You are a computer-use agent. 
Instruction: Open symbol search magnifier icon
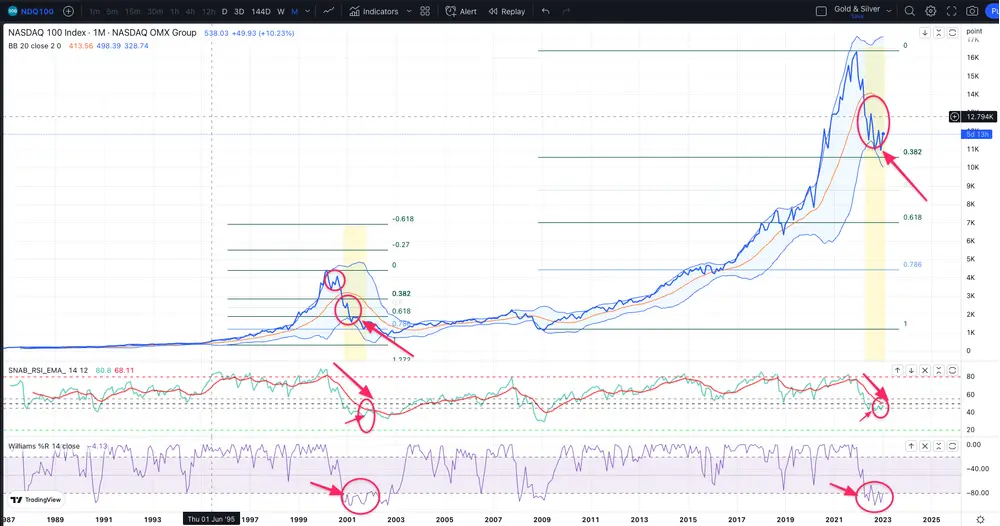[909, 11]
